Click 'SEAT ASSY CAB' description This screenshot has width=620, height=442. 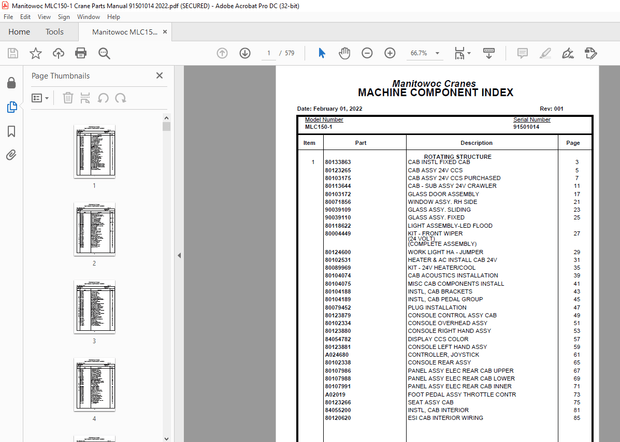tap(431, 402)
